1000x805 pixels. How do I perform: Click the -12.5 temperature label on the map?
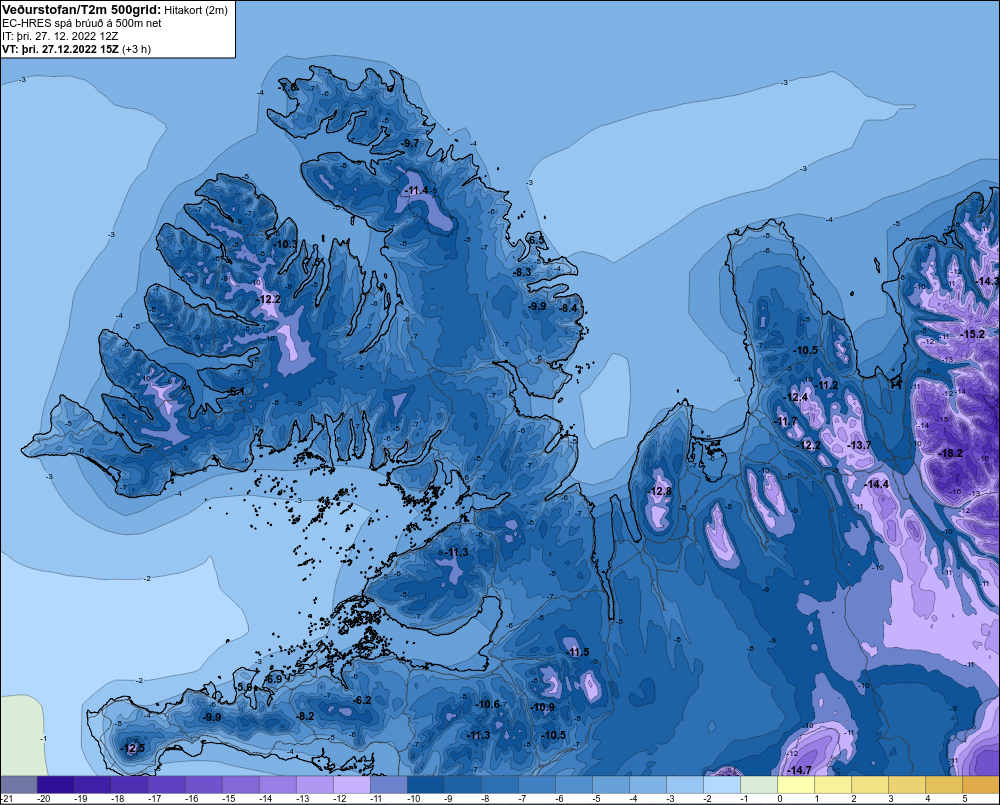(x=133, y=749)
